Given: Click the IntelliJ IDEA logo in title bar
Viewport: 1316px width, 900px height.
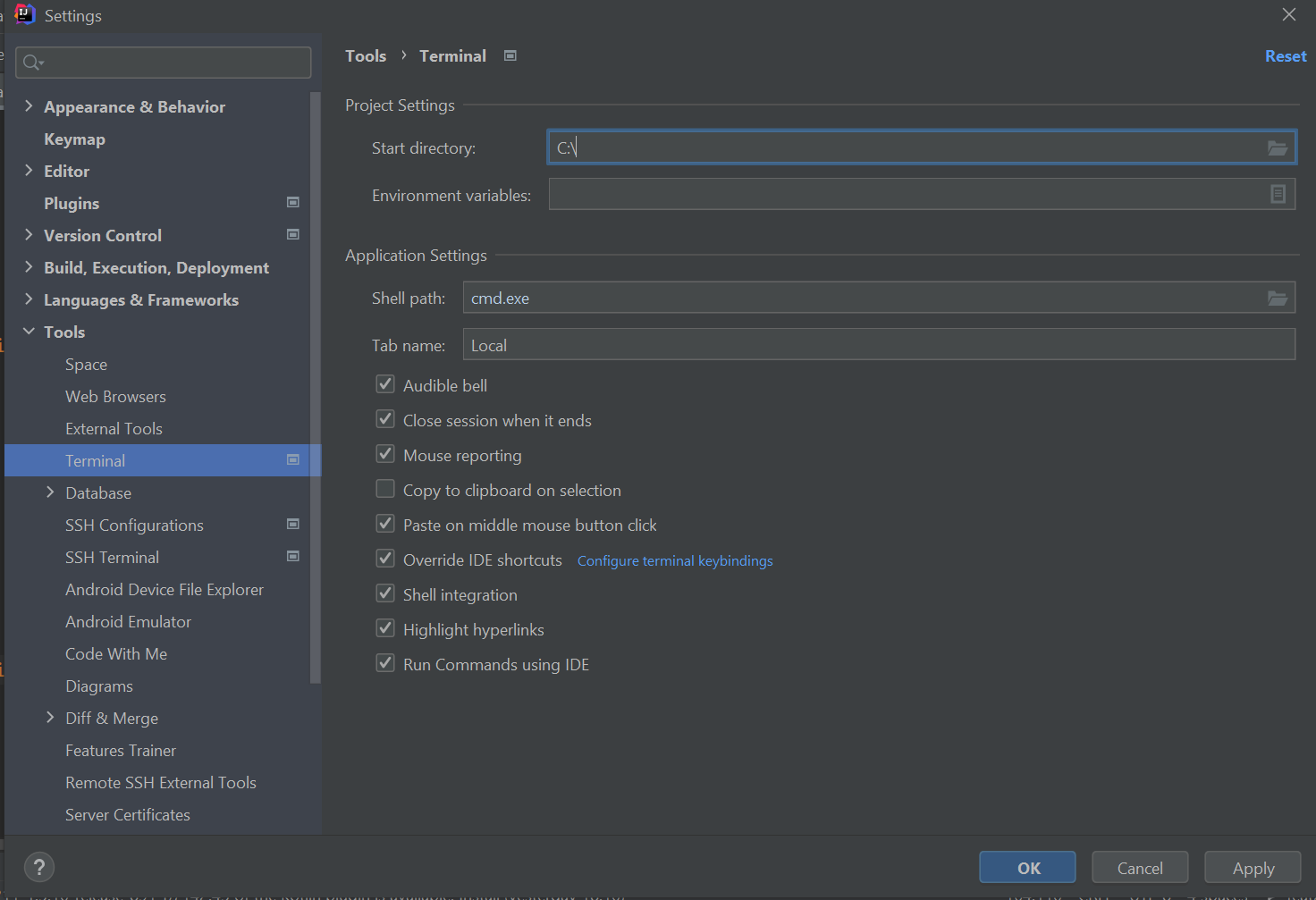Looking at the screenshot, I should [24, 14].
